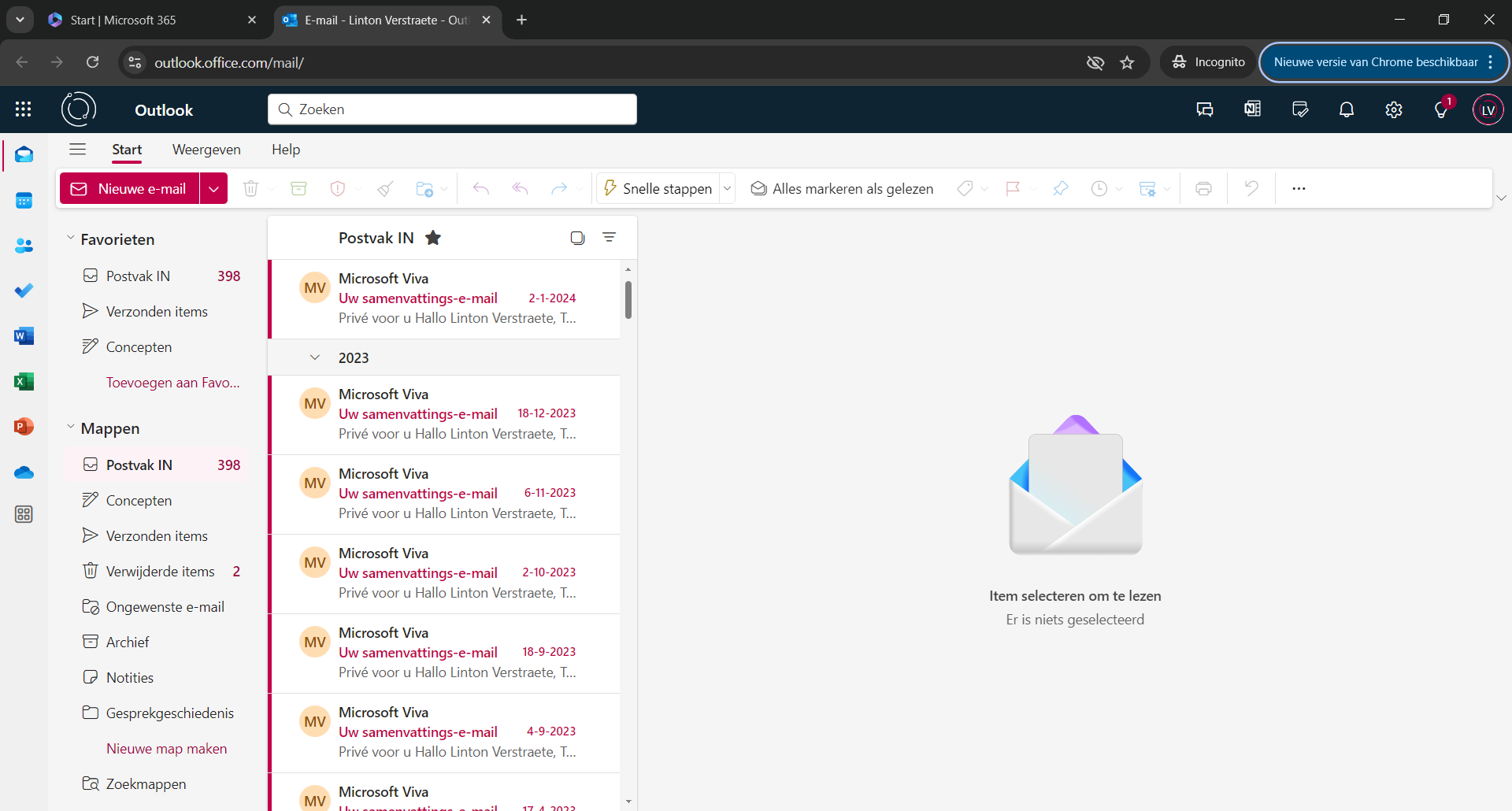Click the snooze clock icon
Screen dimensions: 1512x811
[1099, 188]
